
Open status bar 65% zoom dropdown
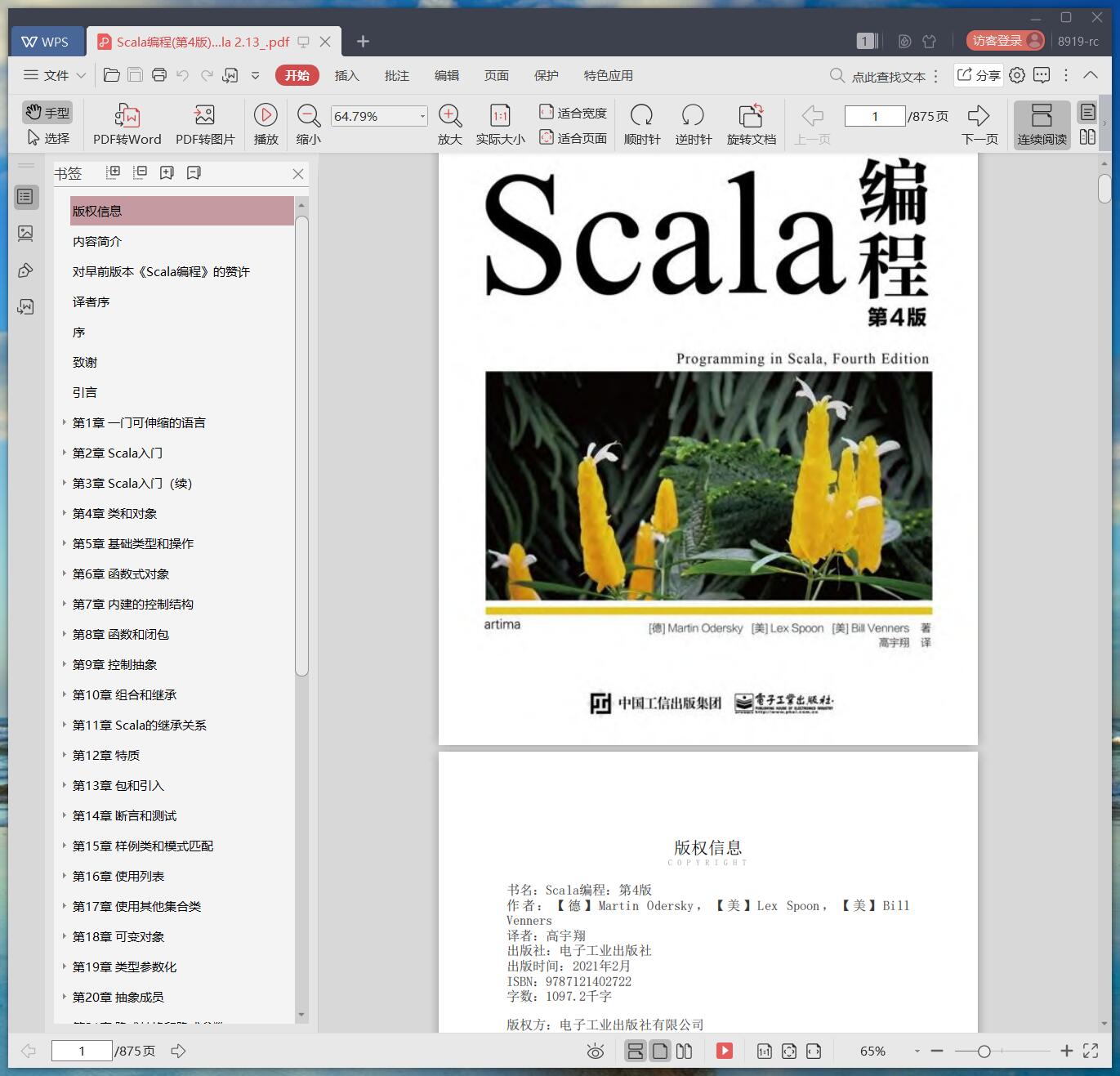[917, 1051]
